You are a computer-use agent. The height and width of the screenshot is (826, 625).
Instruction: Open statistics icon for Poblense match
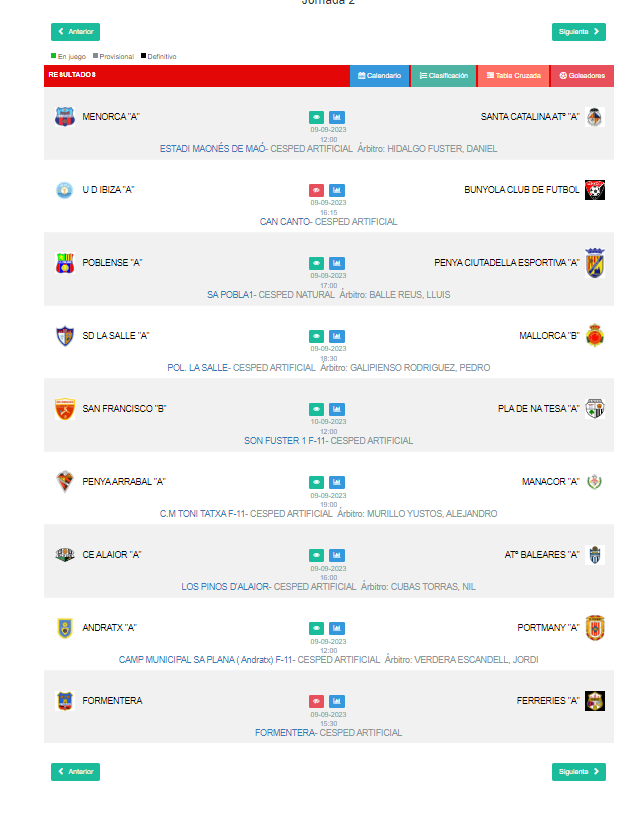tap(337, 263)
